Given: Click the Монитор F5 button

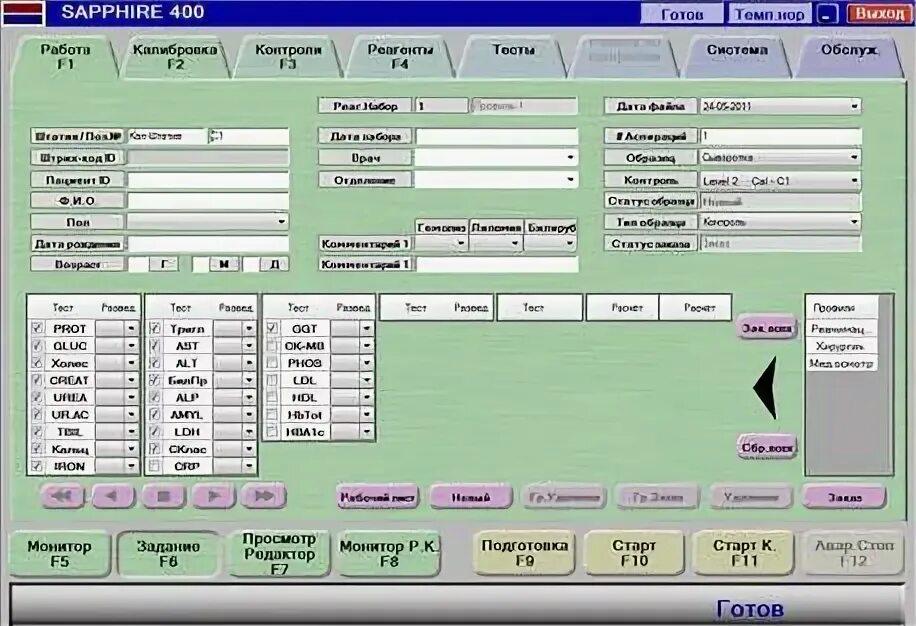Looking at the screenshot, I should pos(60,554).
